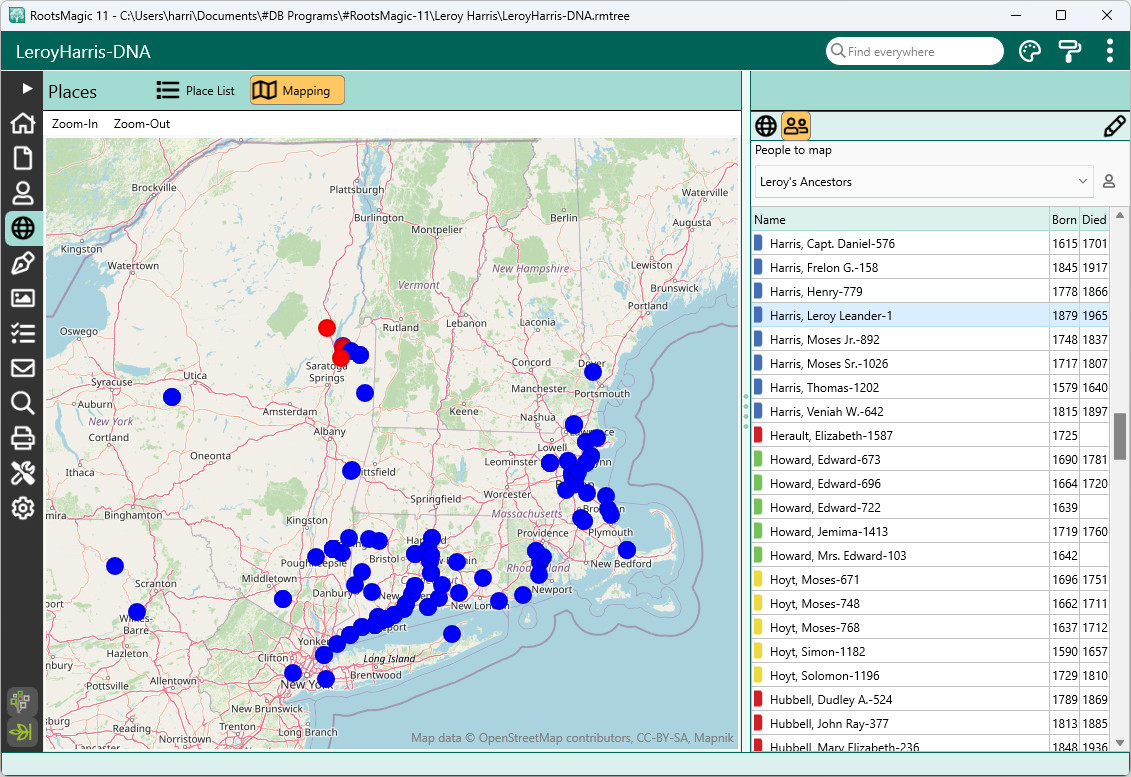Sort by the Name column header

click(900, 219)
